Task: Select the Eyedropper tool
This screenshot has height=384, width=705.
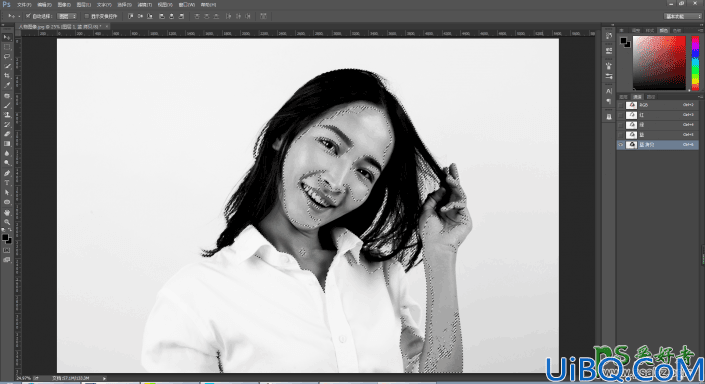Action: pos(7,85)
